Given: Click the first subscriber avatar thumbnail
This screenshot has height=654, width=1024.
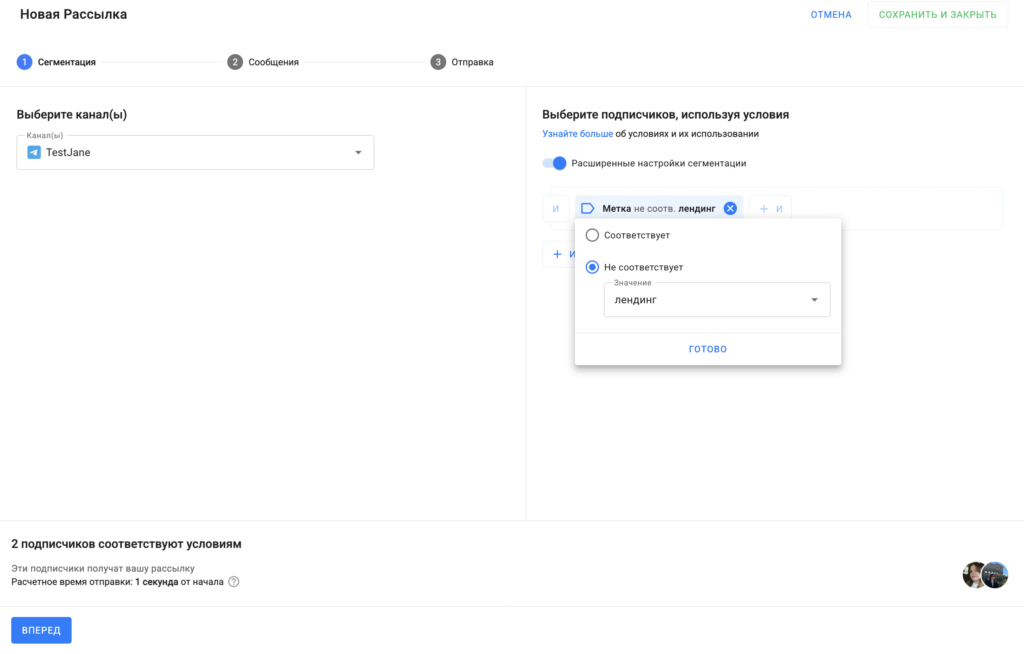Looking at the screenshot, I should click(974, 575).
